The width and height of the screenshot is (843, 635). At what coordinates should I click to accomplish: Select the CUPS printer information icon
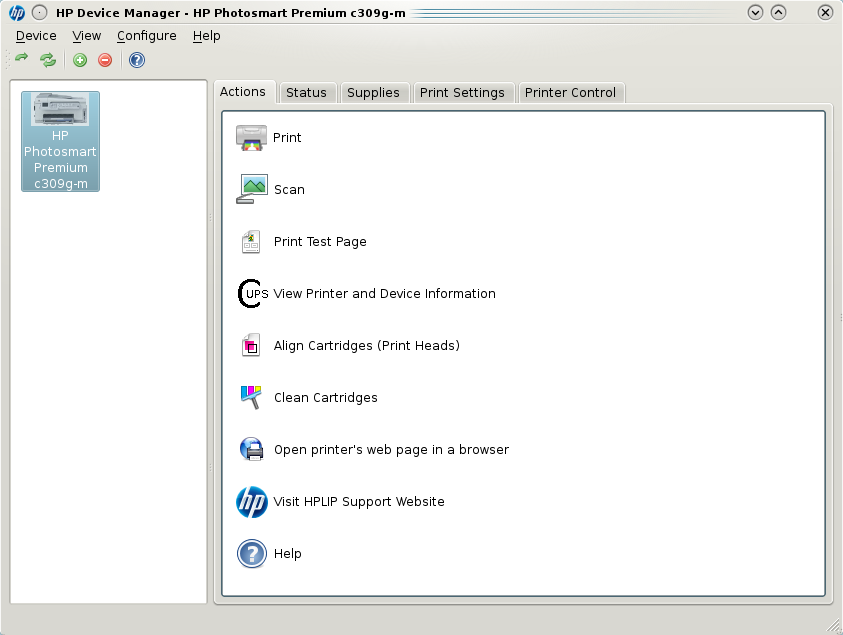tap(250, 293)
